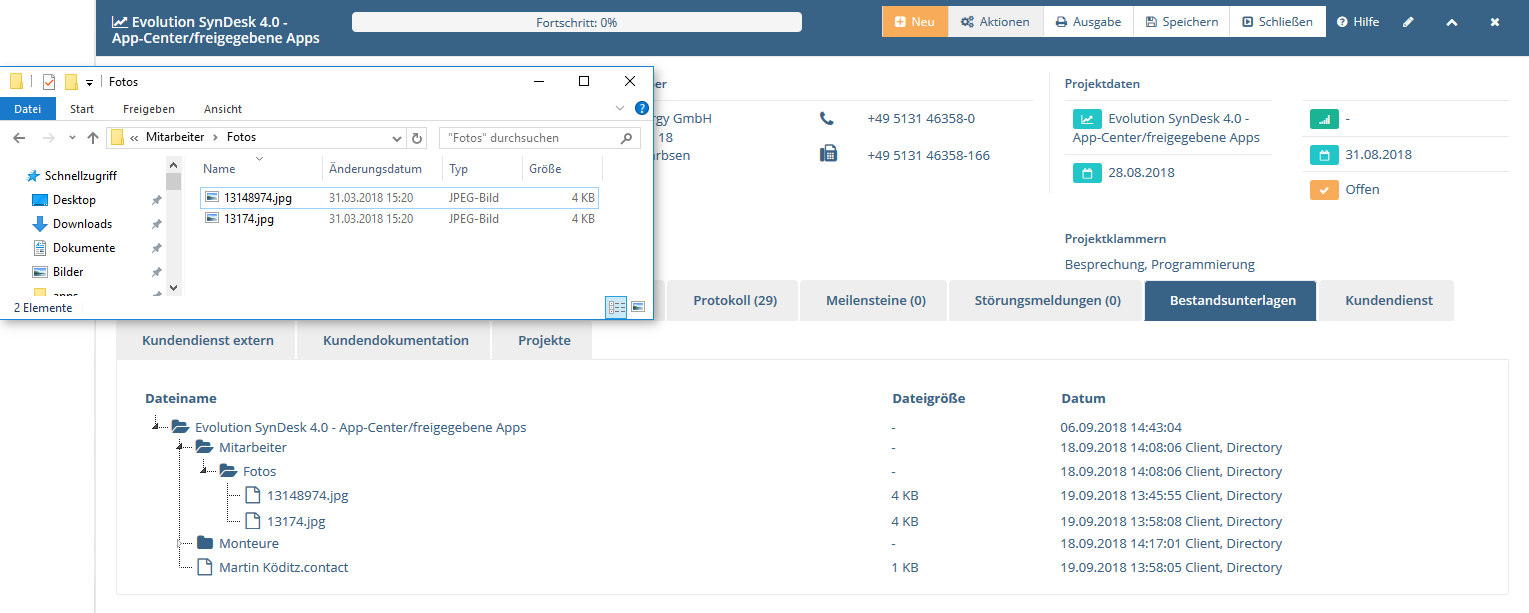Screen dimensions: 1529x613
Task: Switch to the Meilensteine (0) tab
Action: tap(876, 300)
